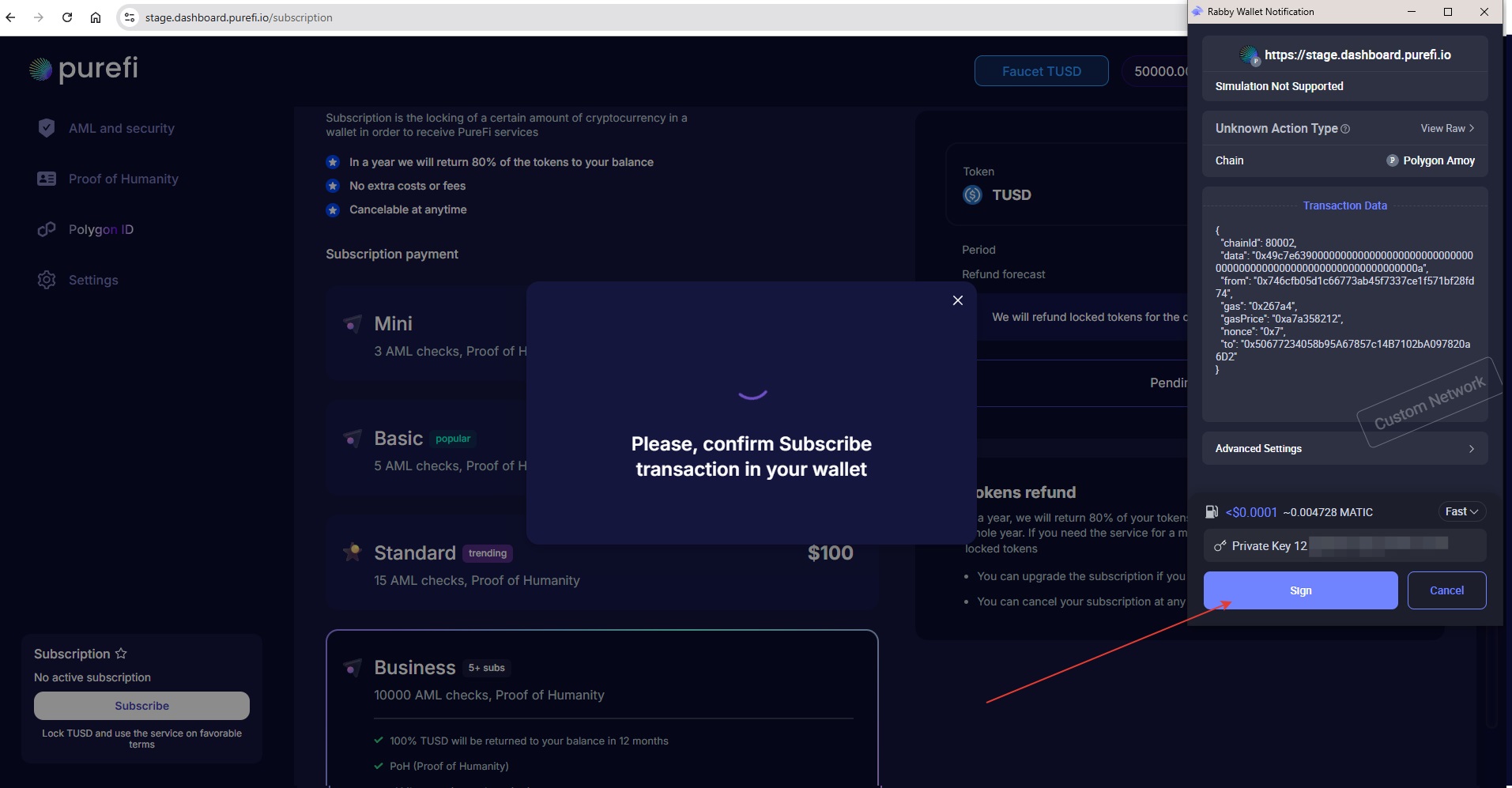
Task: Click the TUSD token icon
Action: 972,194
